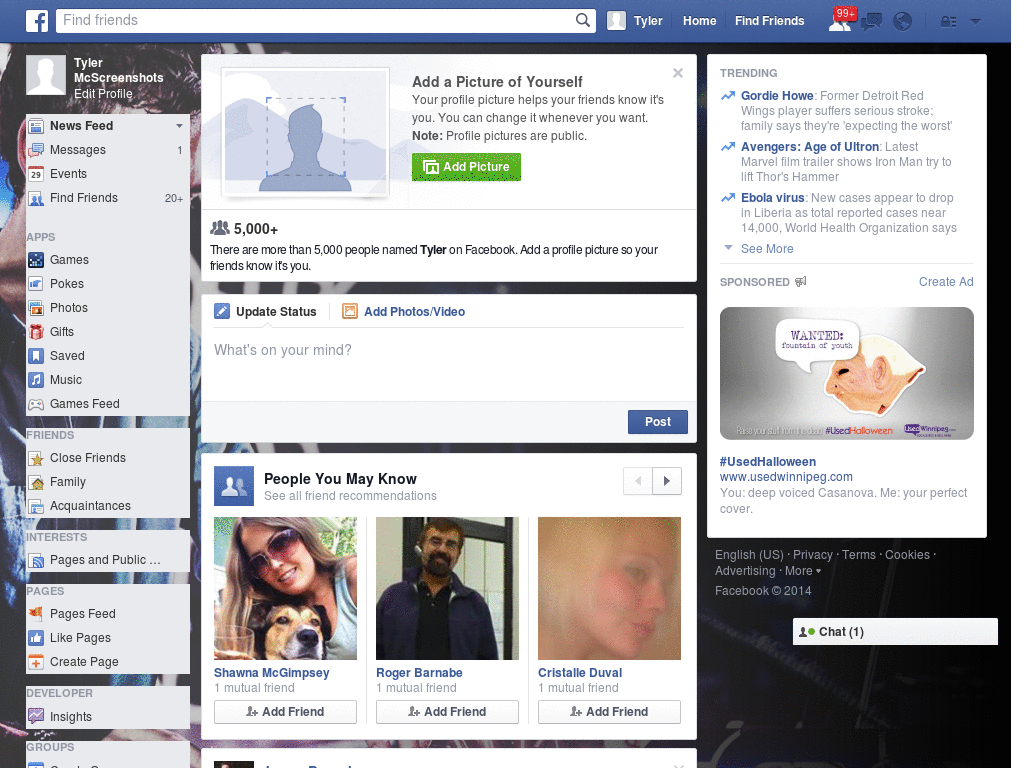Go to Home in top navigation
Viewport: 1024px width, 768px height.
coord(699,21)
